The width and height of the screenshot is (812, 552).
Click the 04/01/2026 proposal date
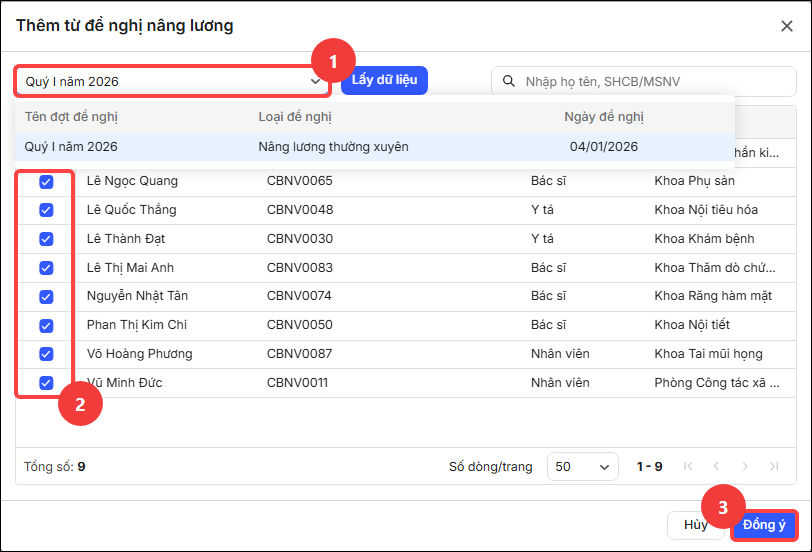[604, 147]
